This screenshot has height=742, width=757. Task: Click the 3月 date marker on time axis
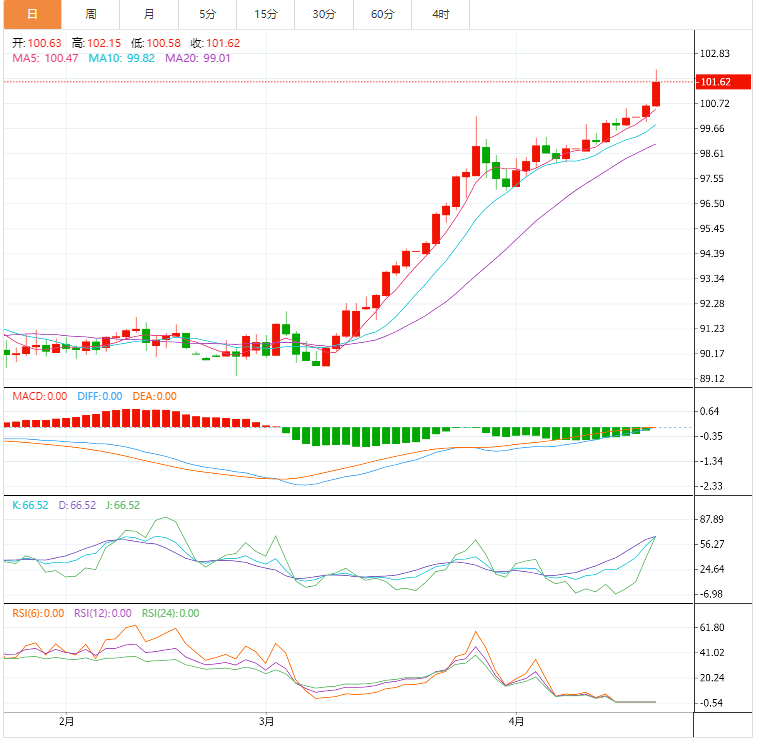(266, 720)
